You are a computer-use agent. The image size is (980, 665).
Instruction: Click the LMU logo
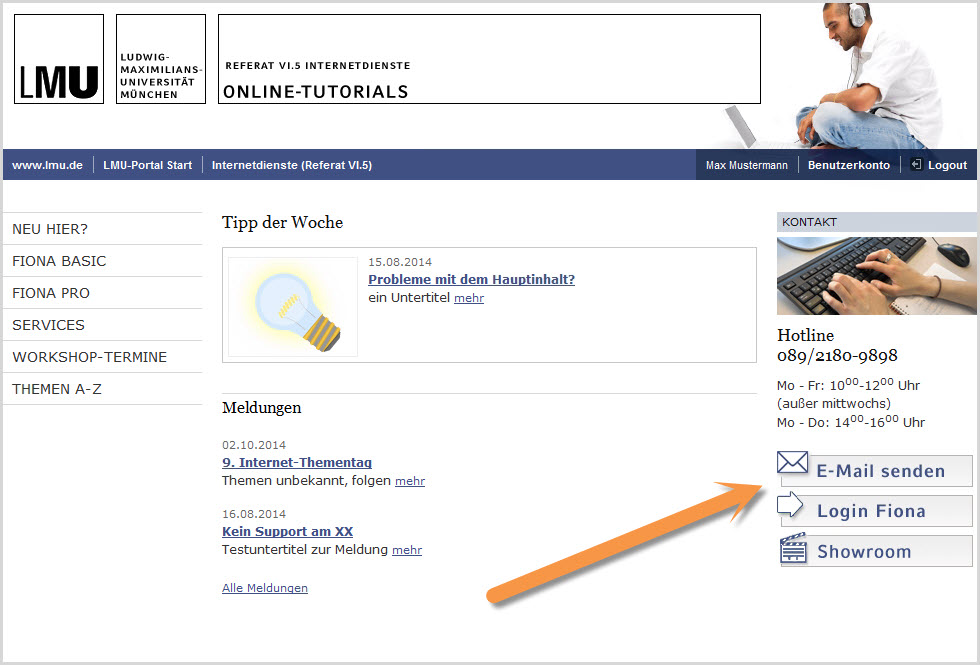pyautogui.click(x=59, y=59)
